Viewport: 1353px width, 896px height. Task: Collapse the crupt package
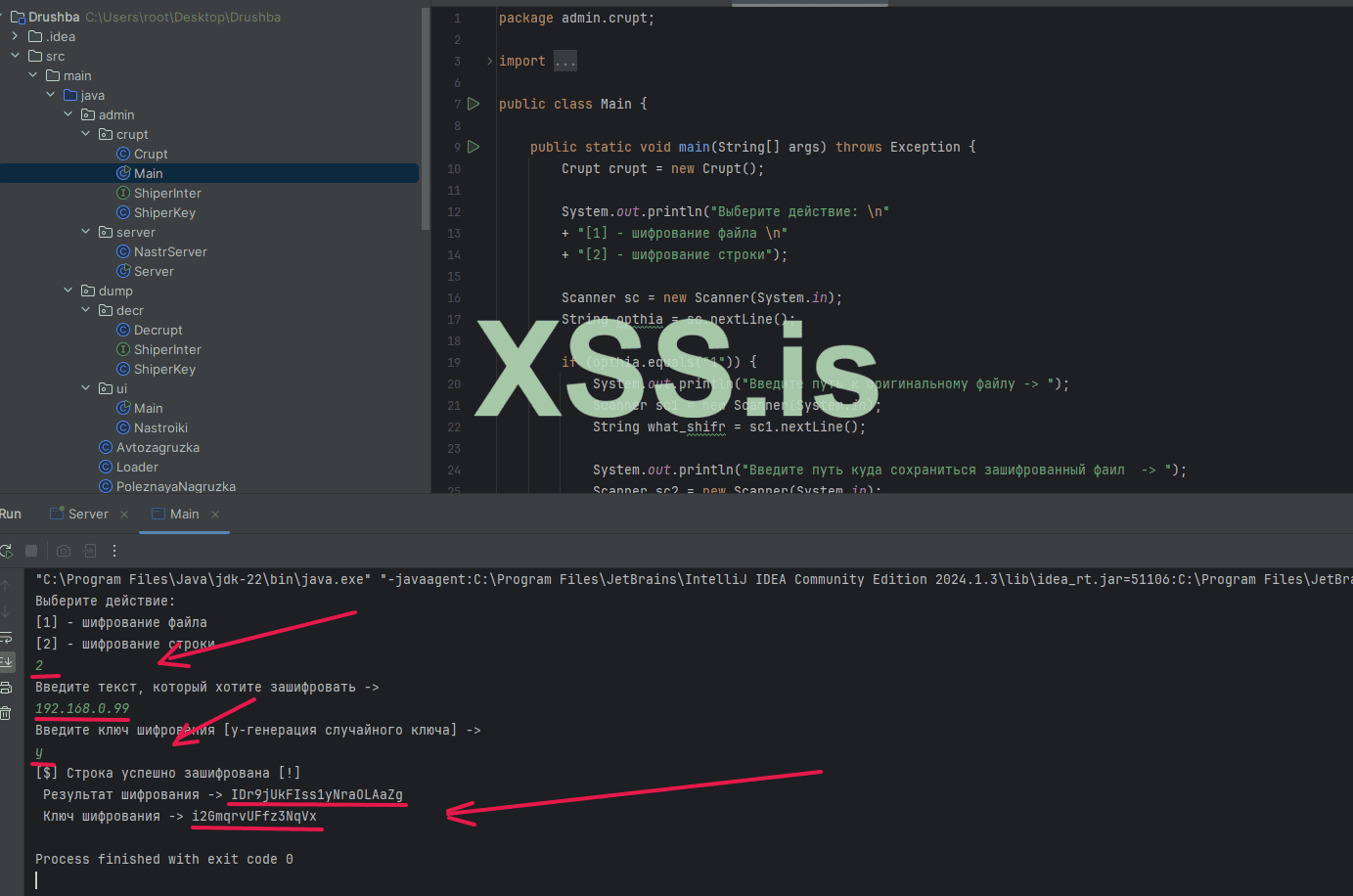click(x=85, y=134)
